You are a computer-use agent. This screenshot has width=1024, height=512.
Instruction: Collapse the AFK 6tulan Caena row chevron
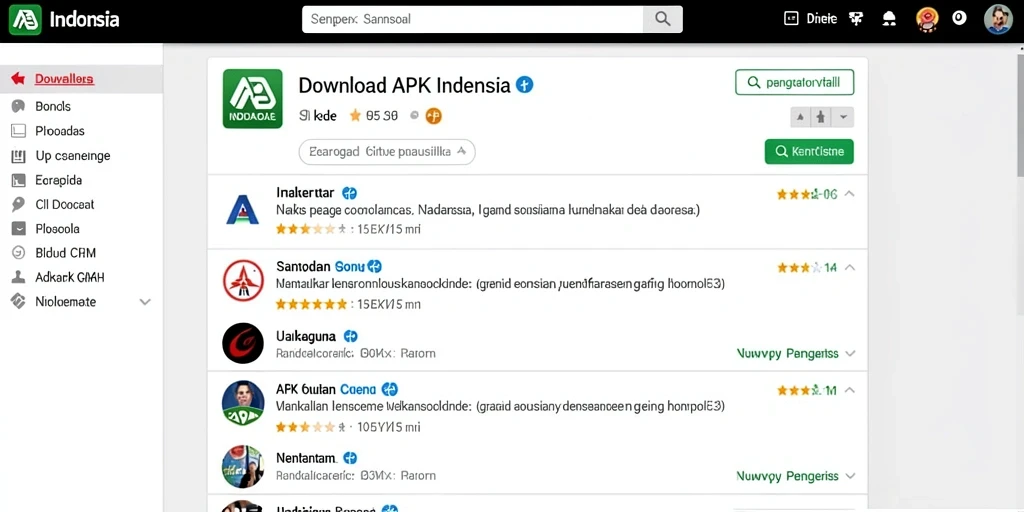click(850, 391)
